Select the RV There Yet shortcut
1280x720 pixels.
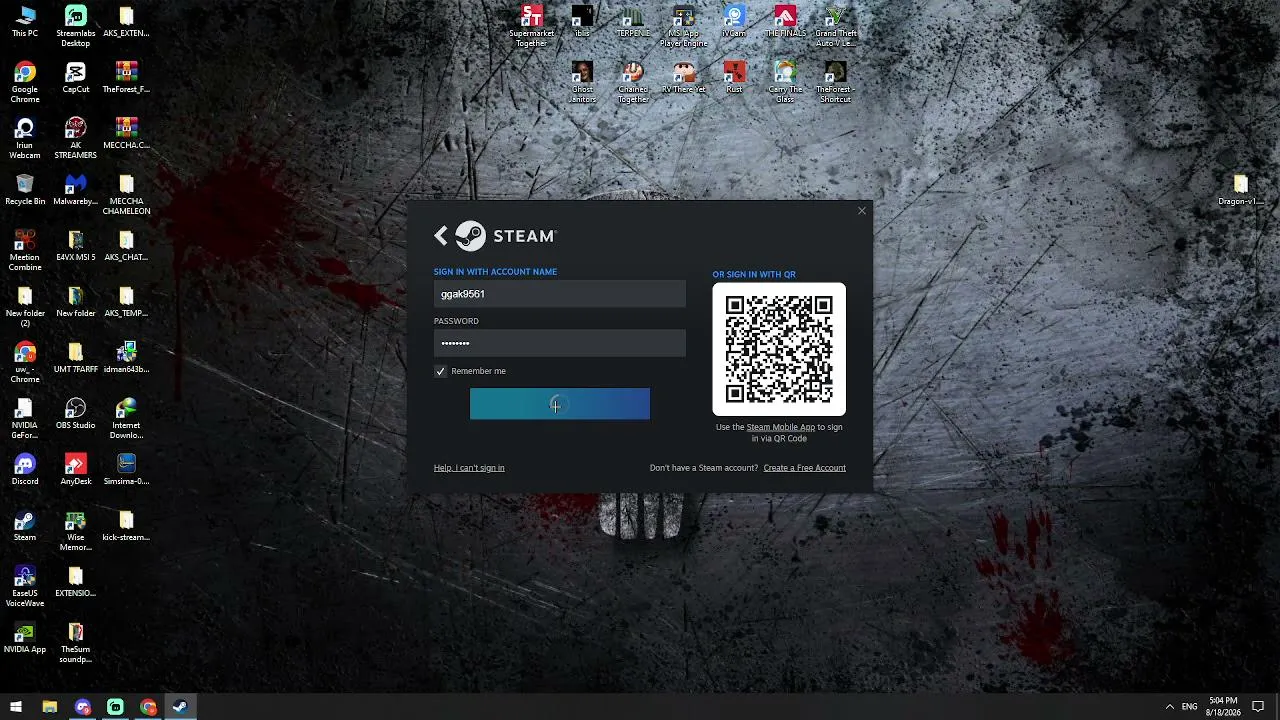[x=684, y=78]
